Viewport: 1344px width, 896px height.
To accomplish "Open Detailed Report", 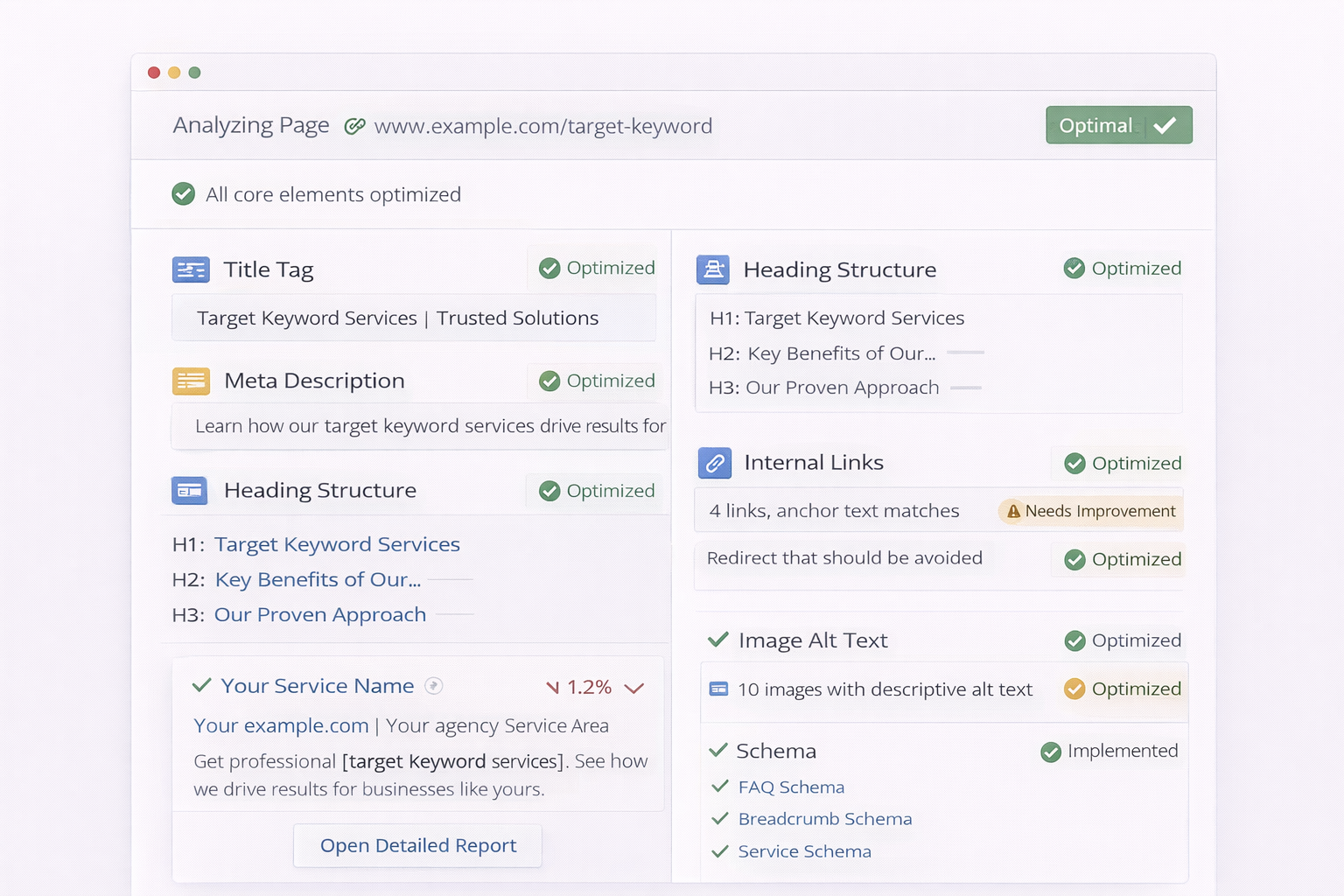I will pyautogui.click(x=417, y=845).
